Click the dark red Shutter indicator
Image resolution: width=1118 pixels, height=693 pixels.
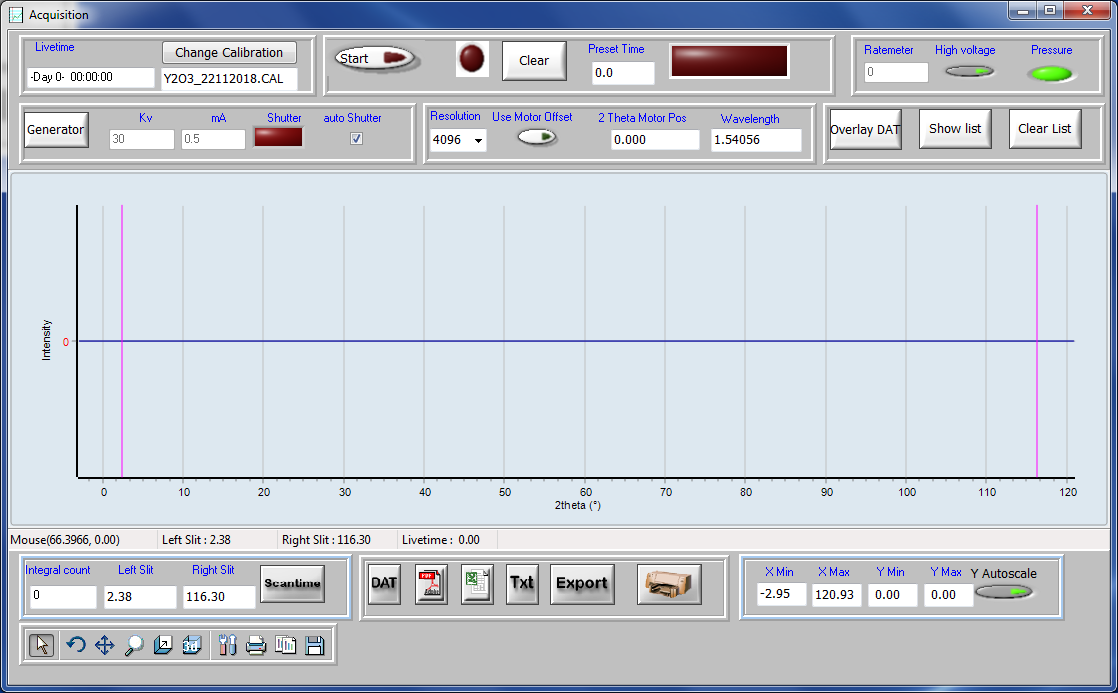coord(278,138)
